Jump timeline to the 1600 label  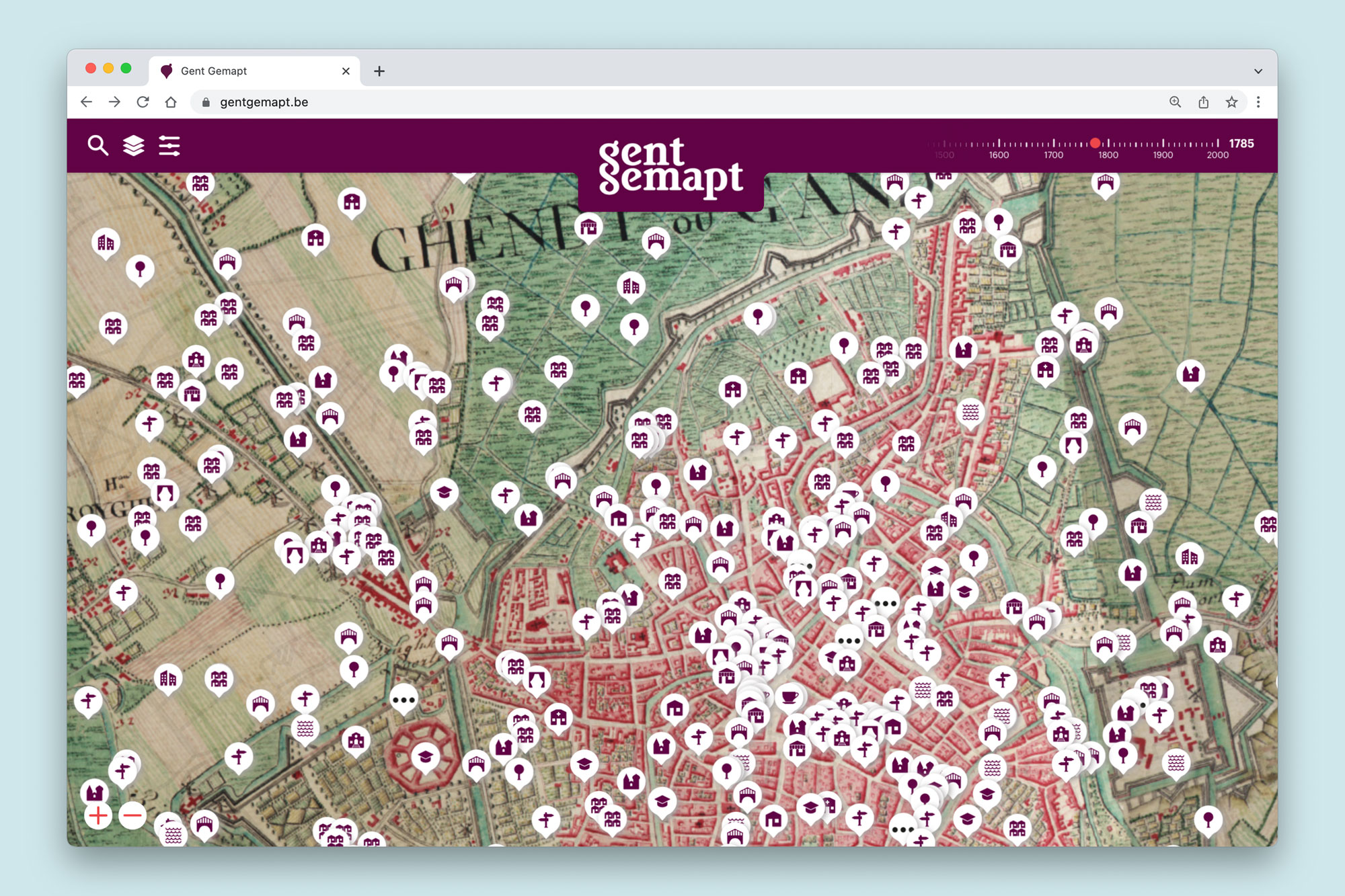click(999, 155)
